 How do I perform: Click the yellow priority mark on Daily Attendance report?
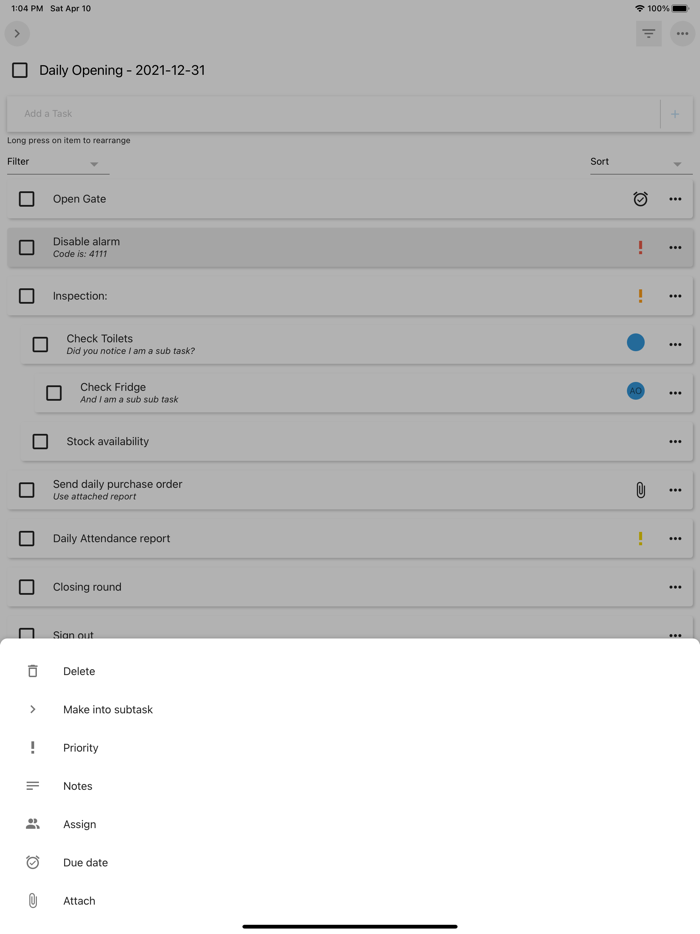(640, 538)
